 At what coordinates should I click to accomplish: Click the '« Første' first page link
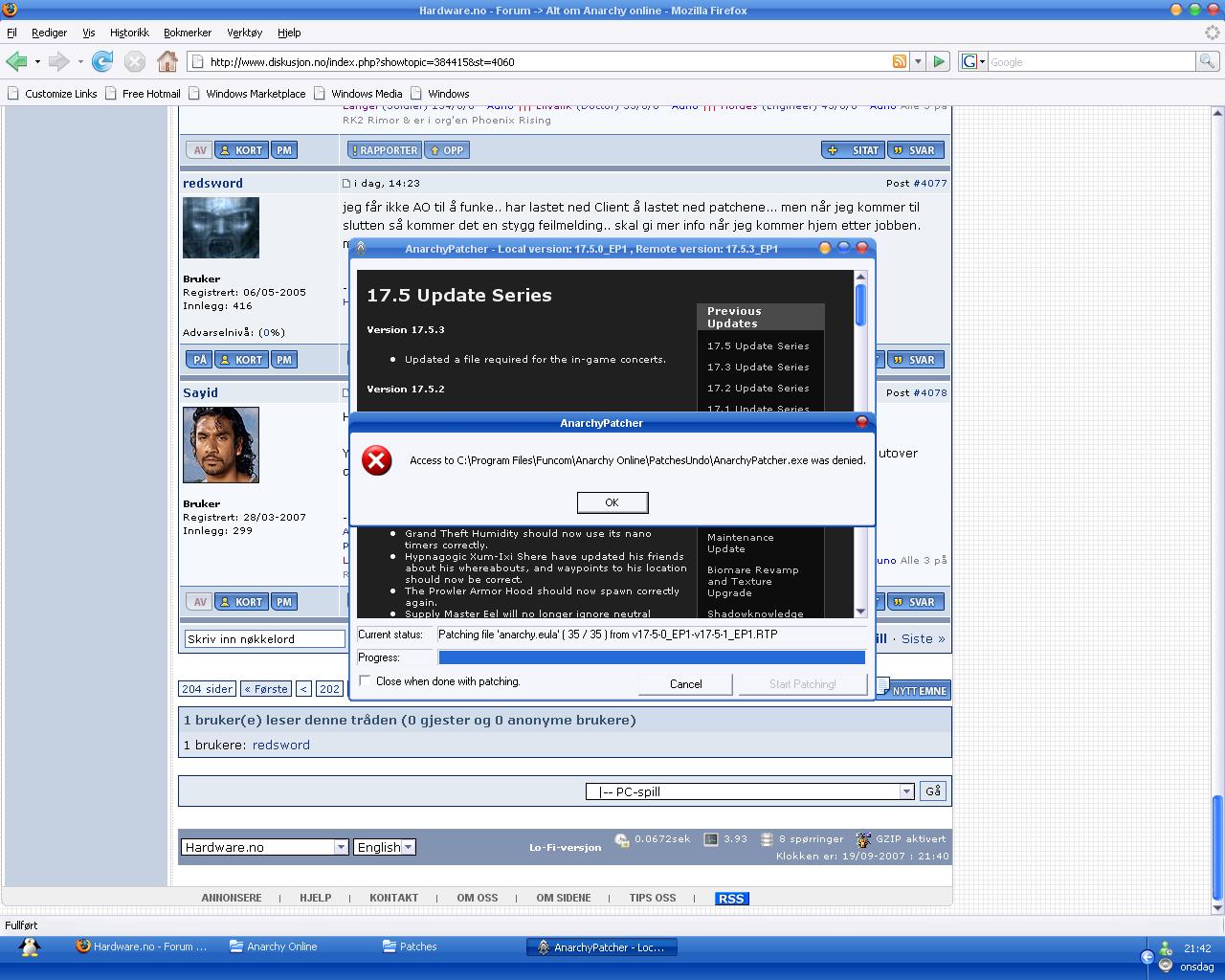266,689
